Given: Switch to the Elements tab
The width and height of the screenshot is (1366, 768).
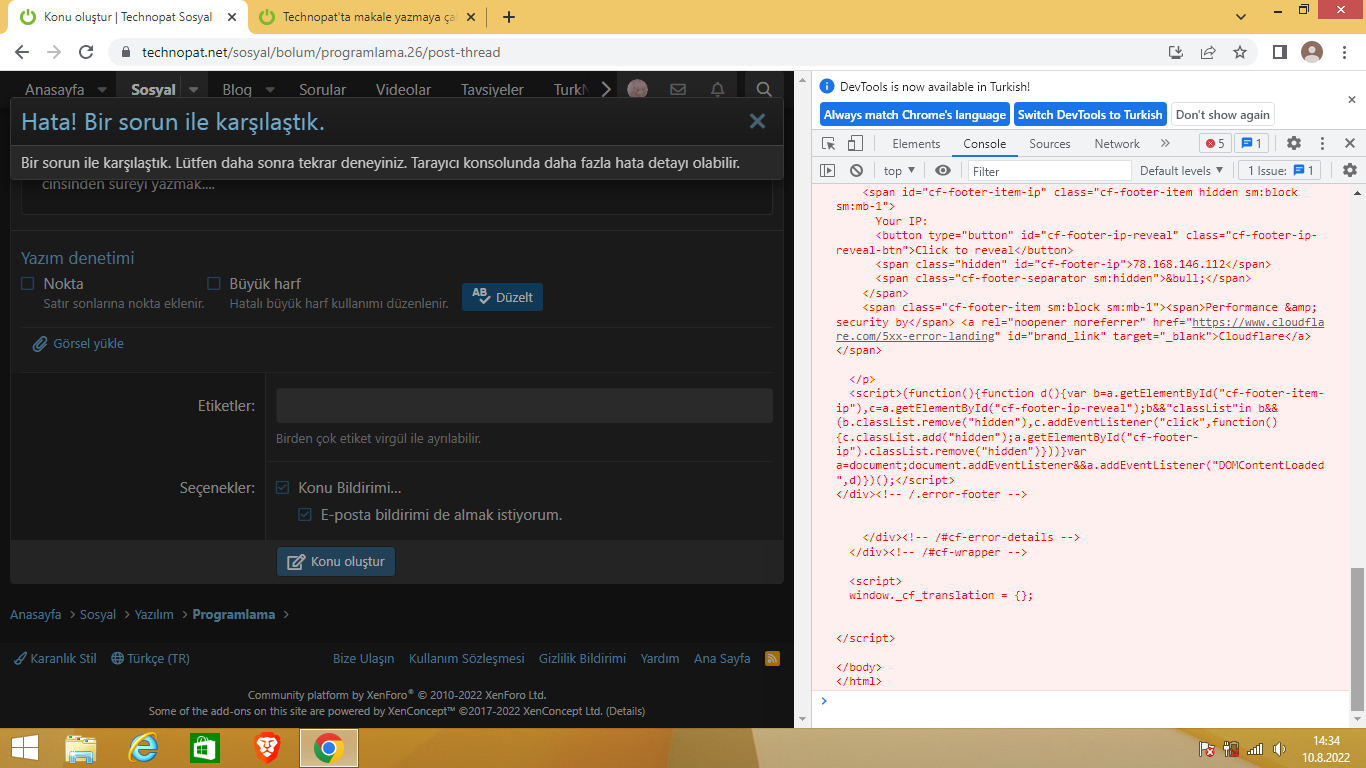Looking at the screenshot, I should coord(916,144).
